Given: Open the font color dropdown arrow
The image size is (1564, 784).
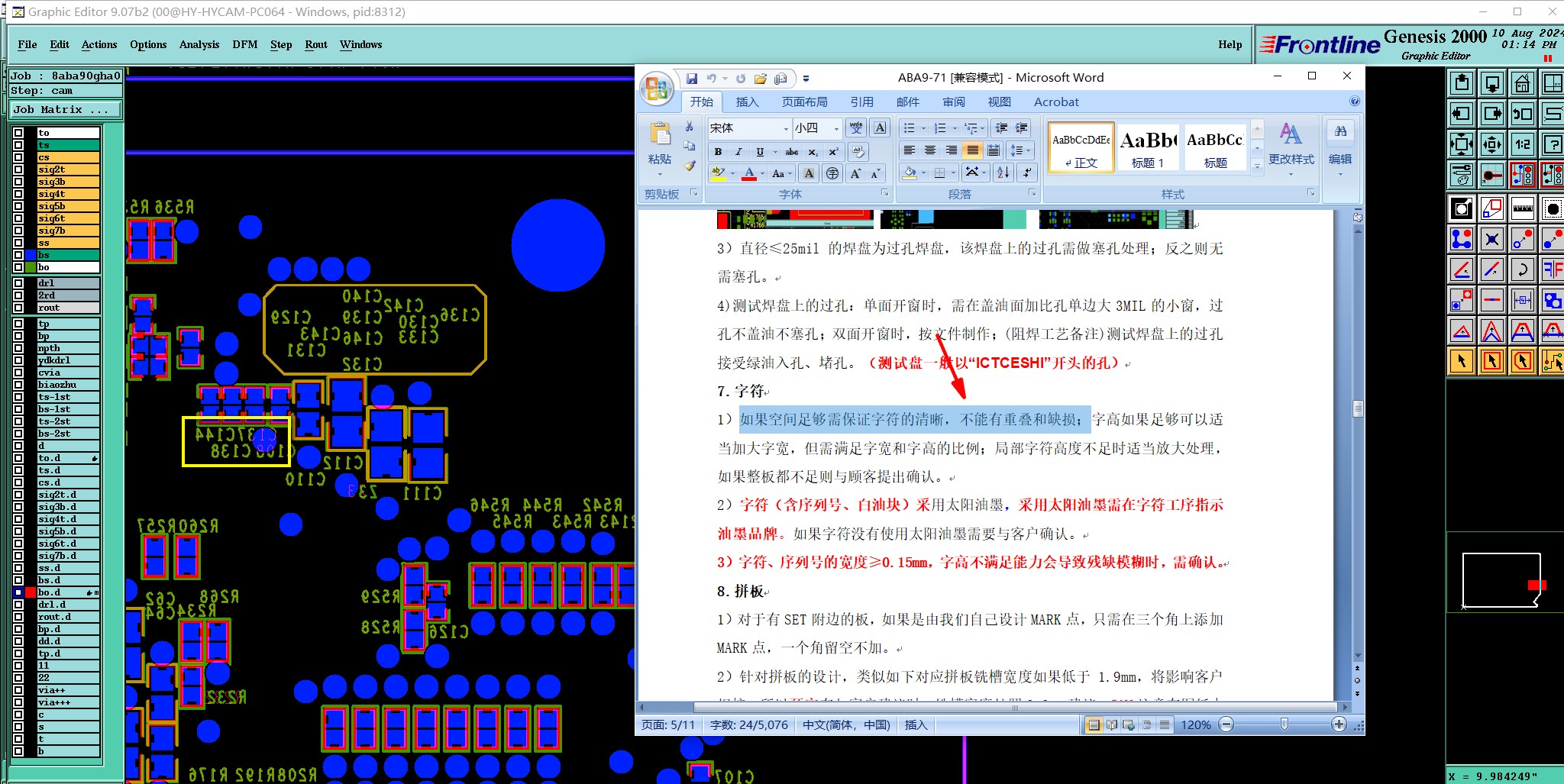Looking at the screenshot, I should 761,173.
